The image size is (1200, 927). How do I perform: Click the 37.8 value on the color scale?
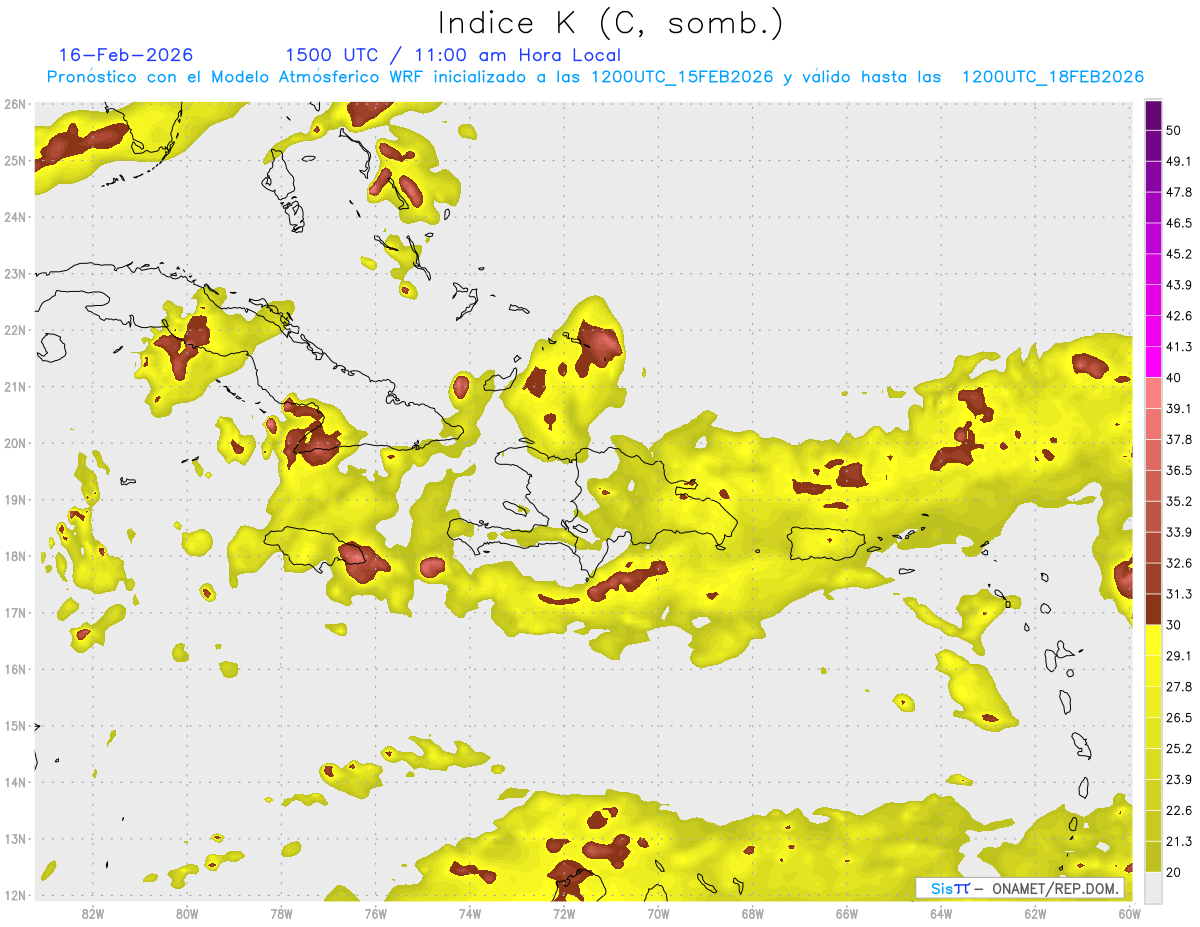click(x=1178, y=440)
